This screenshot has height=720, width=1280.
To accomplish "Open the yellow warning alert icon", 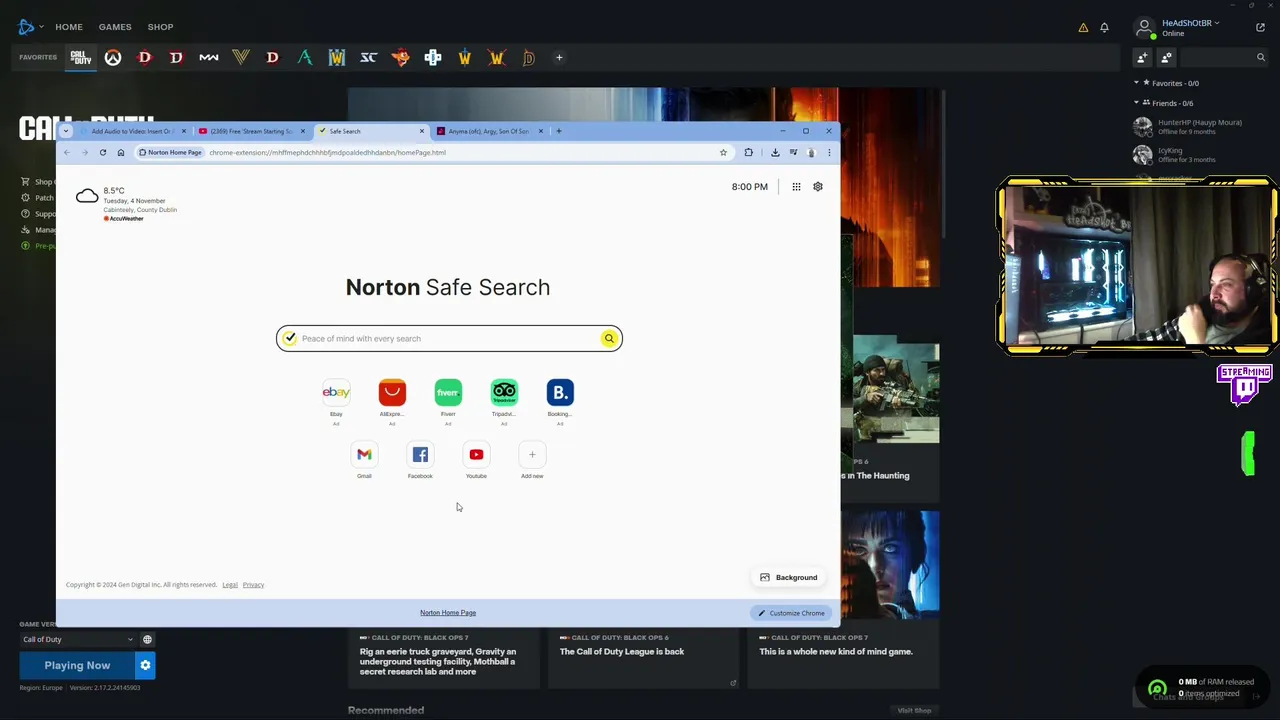I will [x=1083, y=28].
